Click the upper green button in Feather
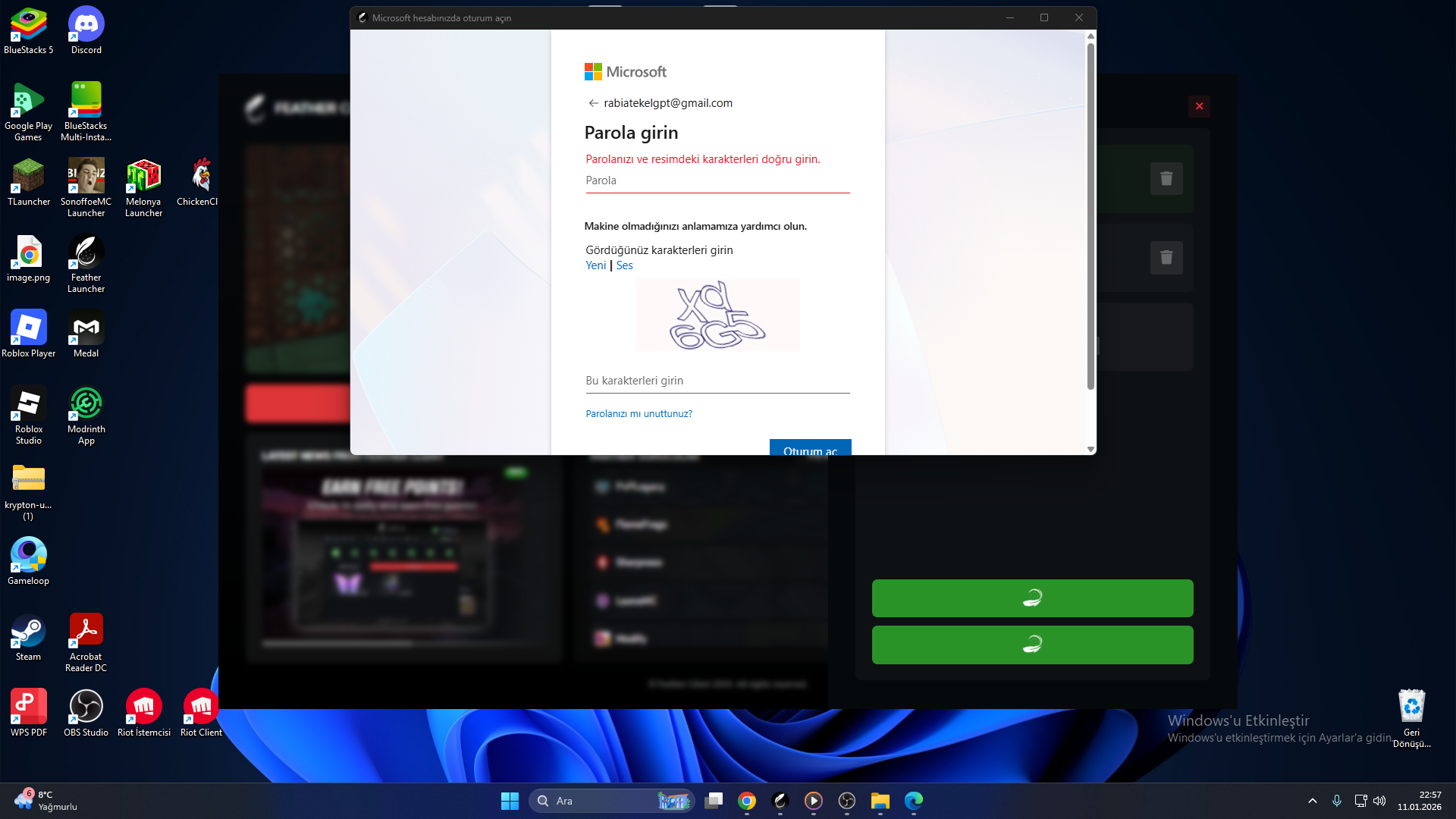1456x819 pixels. tap(1032, 598)
